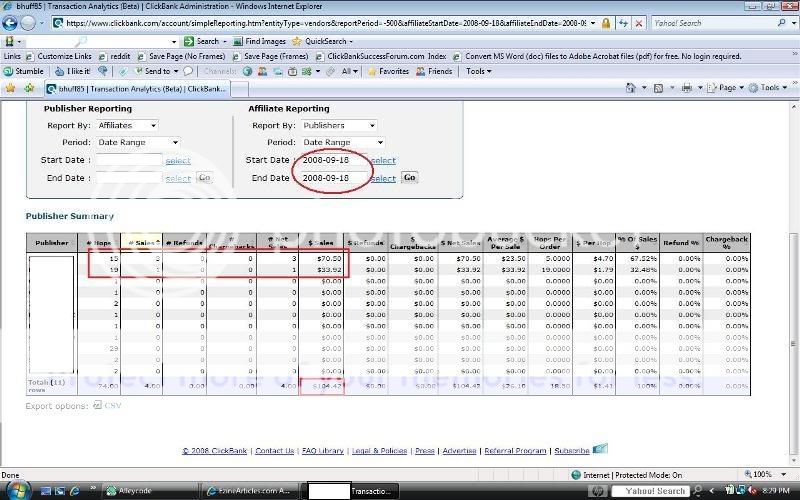Refresh the page using the refresh icon
Viewport: 800px width, 500px height.
pyautogui.click(x=623, y=23)
